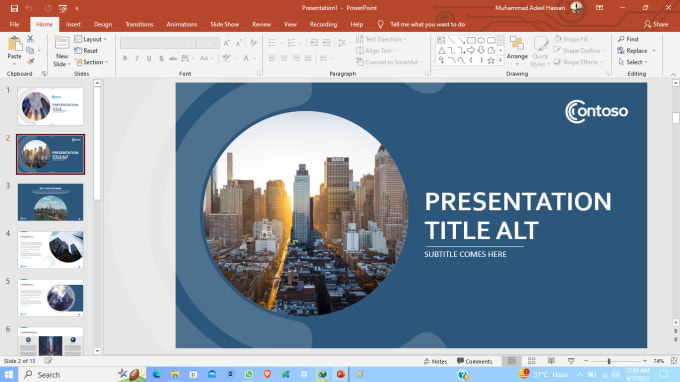680x382 pixels.
Task: Click the Save icon in the title bar
Action: [x=14, y=8]
